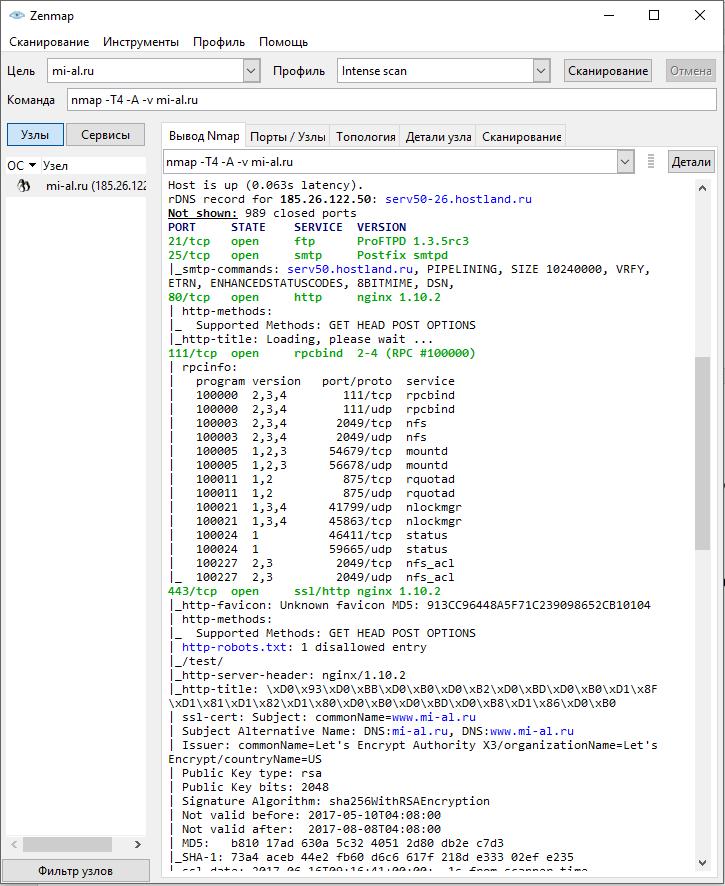The width and height of the screenshot is (725, 886).
Task: Expand the Цель target dropdown
Action: (x=251, y=71)
